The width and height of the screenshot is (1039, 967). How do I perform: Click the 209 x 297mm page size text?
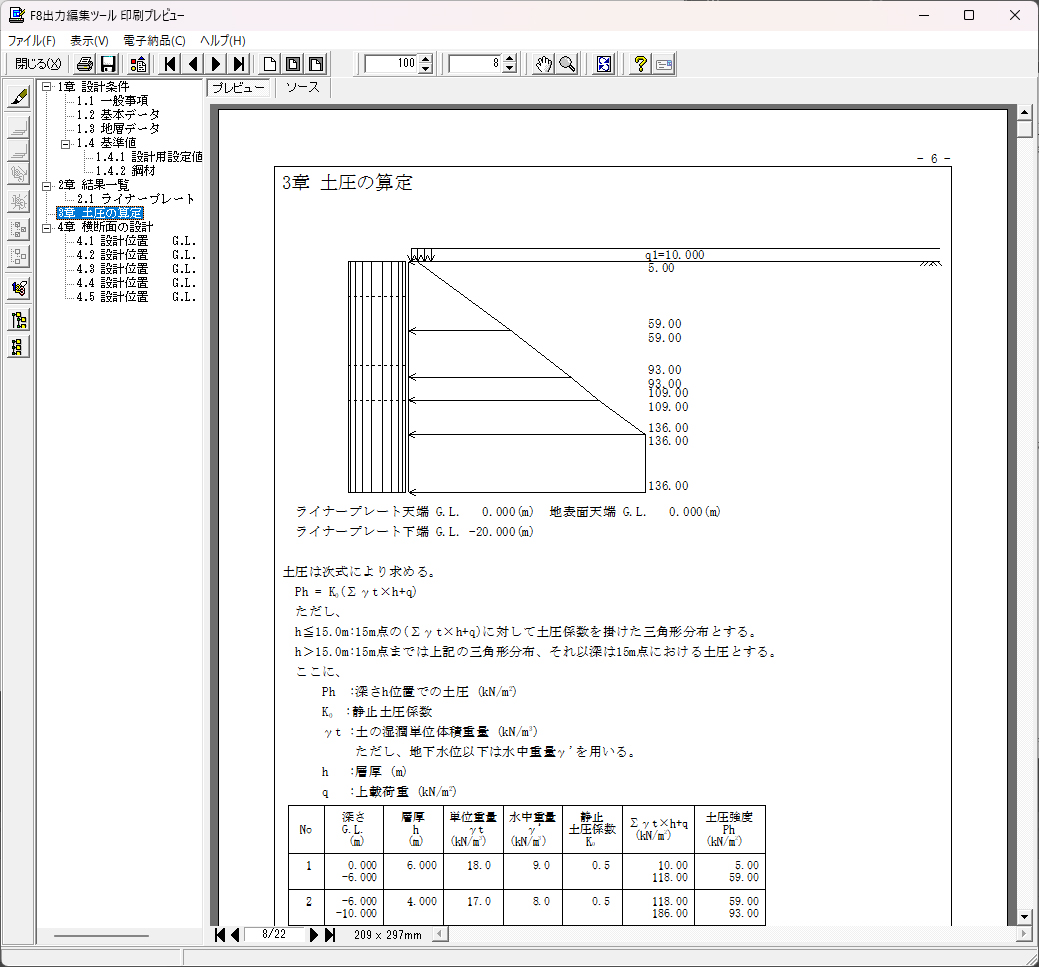(x=388, y=935)
